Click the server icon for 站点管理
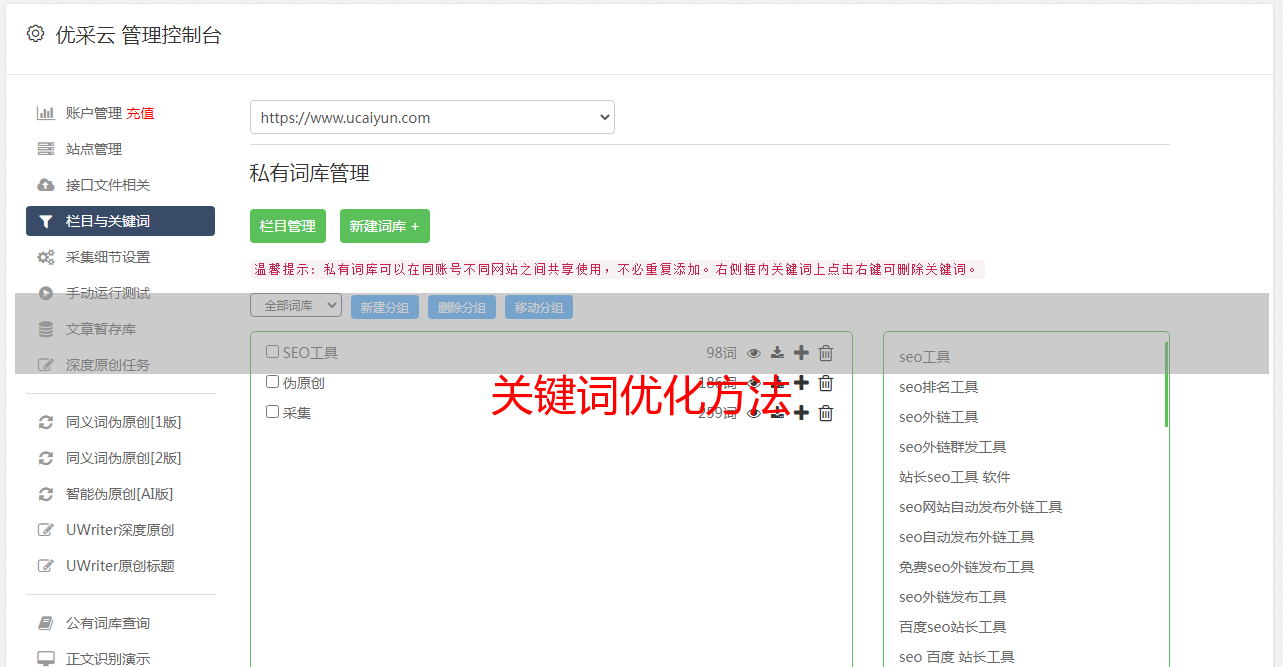Image resolution: width=1283 pixels, height=667 pixels. 46,149
